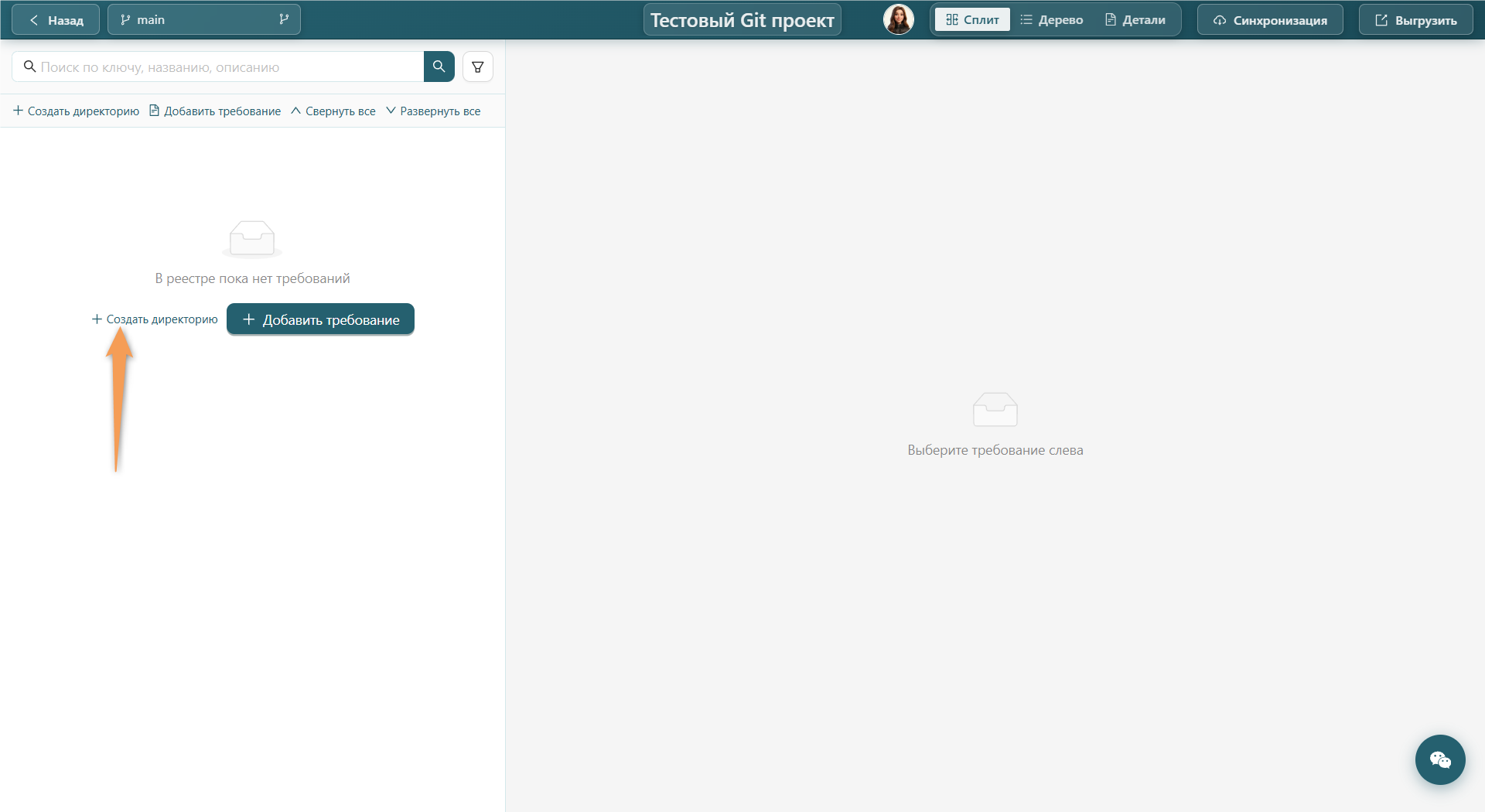1485x812 pixels.
Task: Click Создать директорию in the toolbar
Action: [77, 111]
